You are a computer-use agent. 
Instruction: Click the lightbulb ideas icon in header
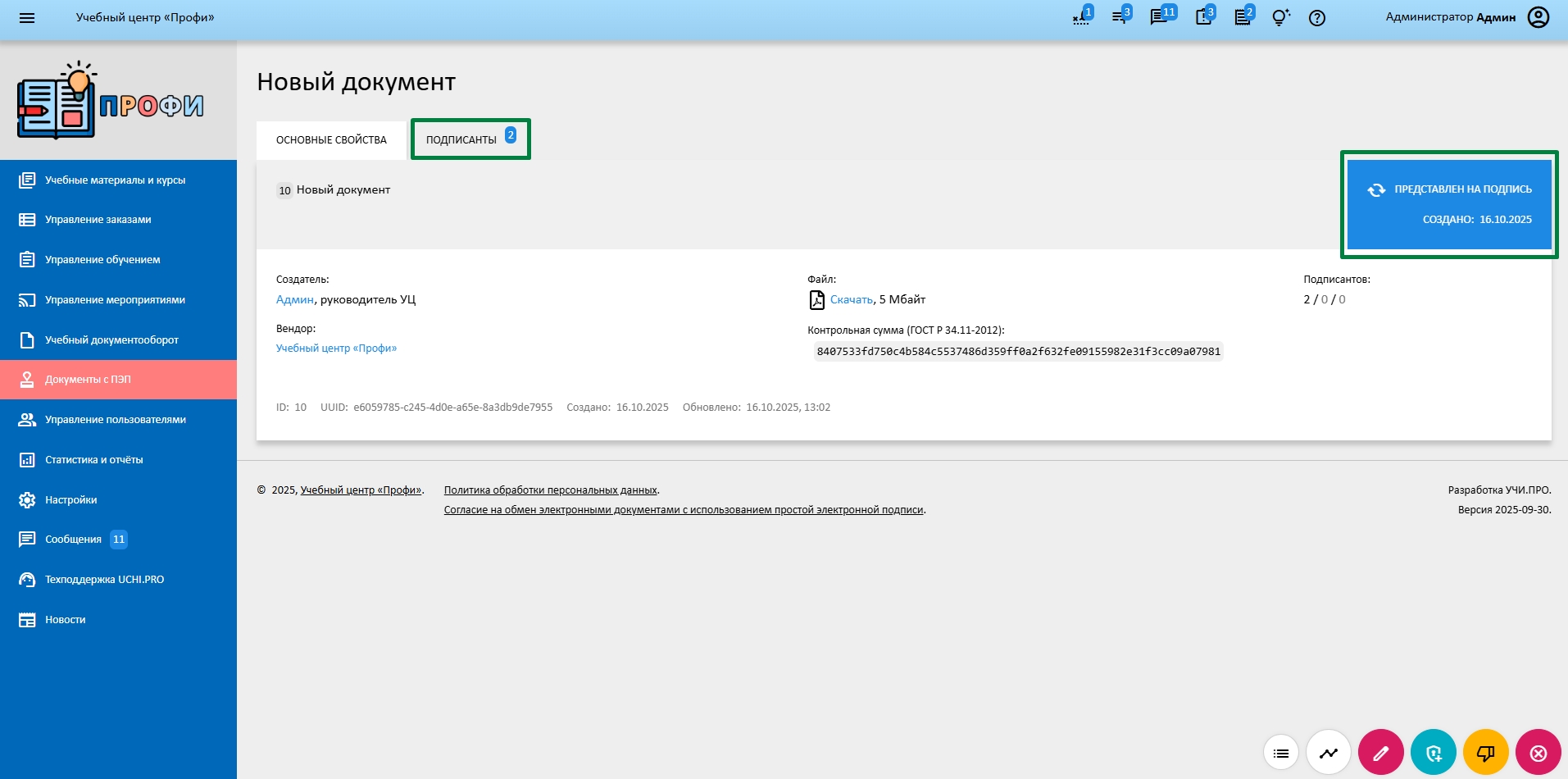point(1279,18)
